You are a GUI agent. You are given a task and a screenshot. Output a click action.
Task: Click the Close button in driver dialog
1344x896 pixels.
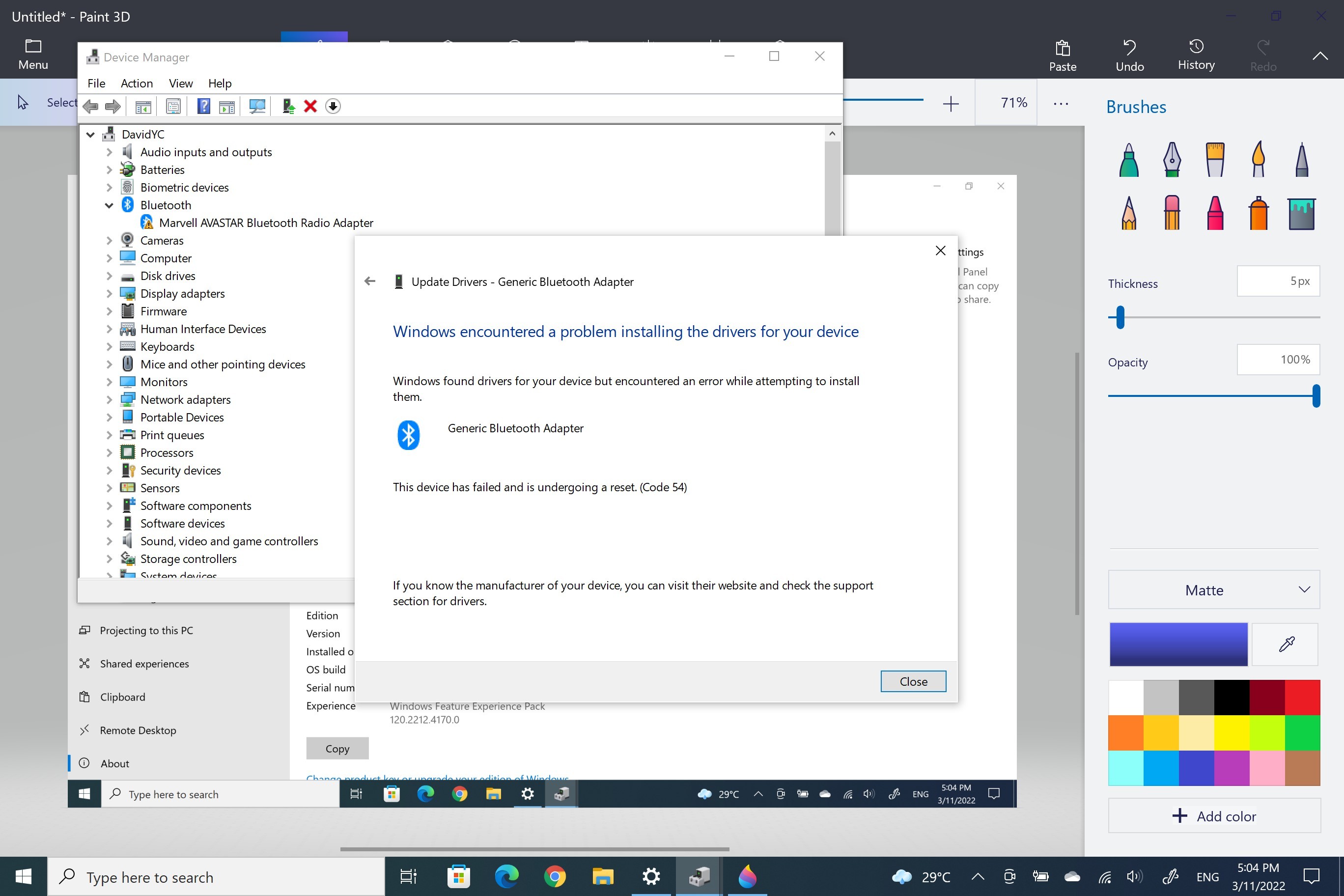(x=913, y=681)
